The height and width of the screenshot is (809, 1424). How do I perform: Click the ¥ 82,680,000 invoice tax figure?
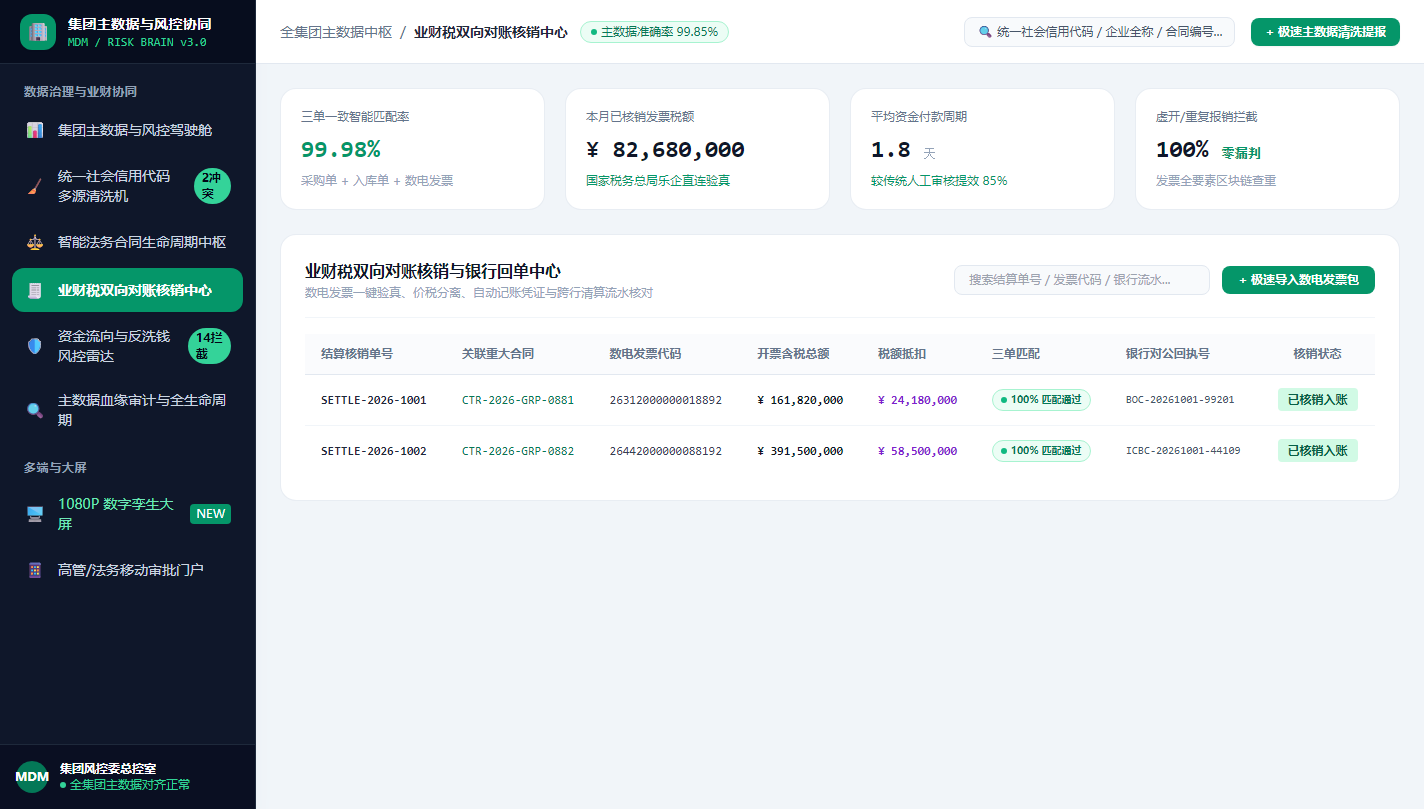(665, 150)
